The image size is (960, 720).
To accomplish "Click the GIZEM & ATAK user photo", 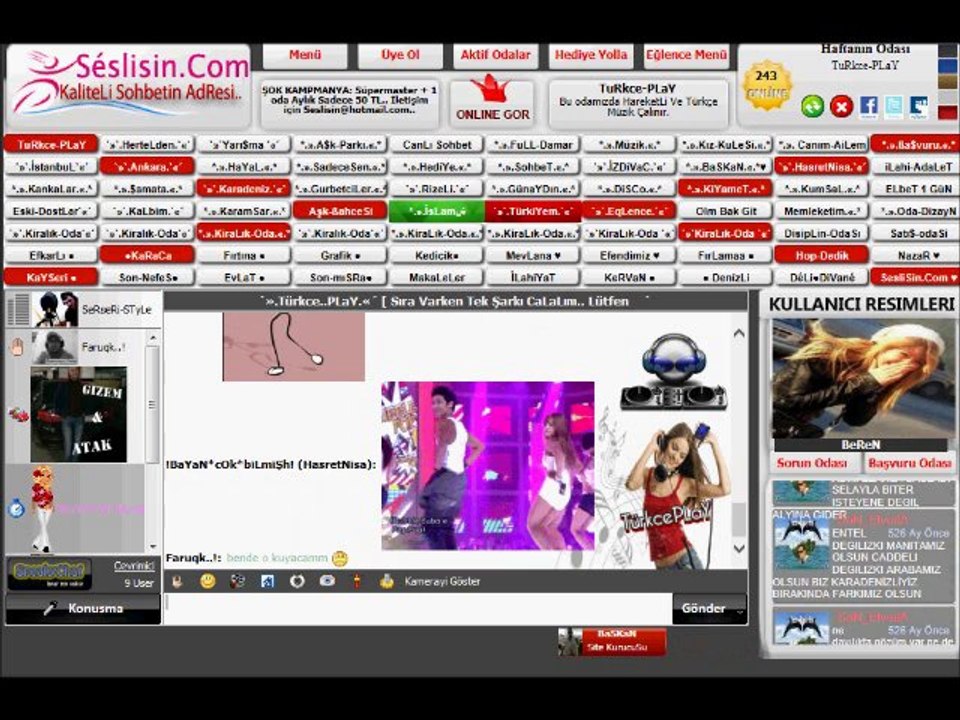I will click(x=78, y=414).
